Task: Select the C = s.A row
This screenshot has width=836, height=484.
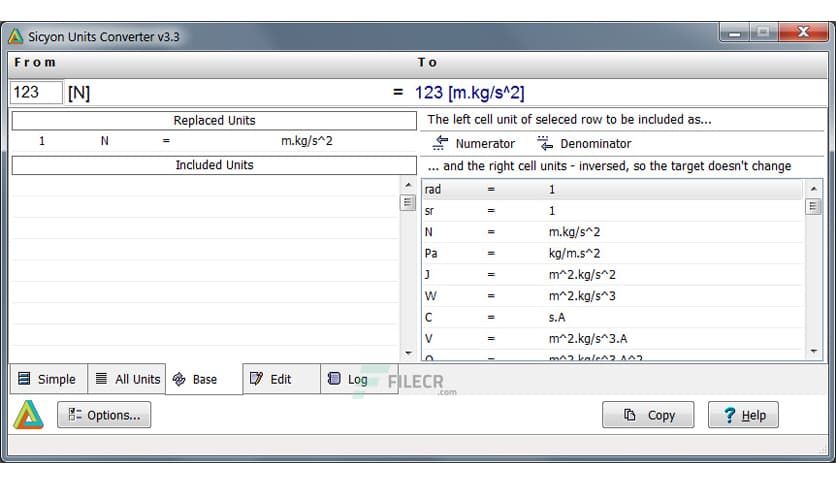Action: click(x=612, y=317)
